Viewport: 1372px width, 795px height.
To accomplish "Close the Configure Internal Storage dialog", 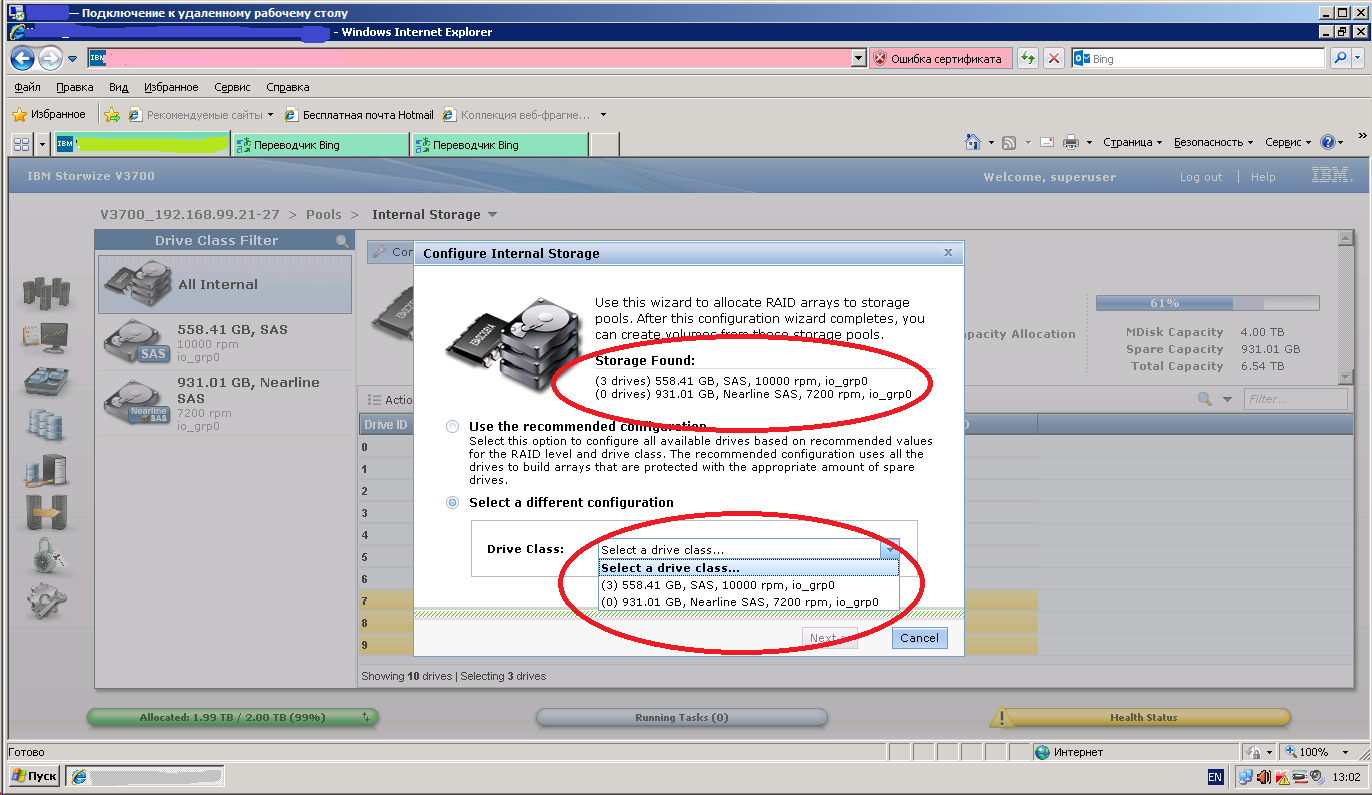I will (x=948, y=253).
